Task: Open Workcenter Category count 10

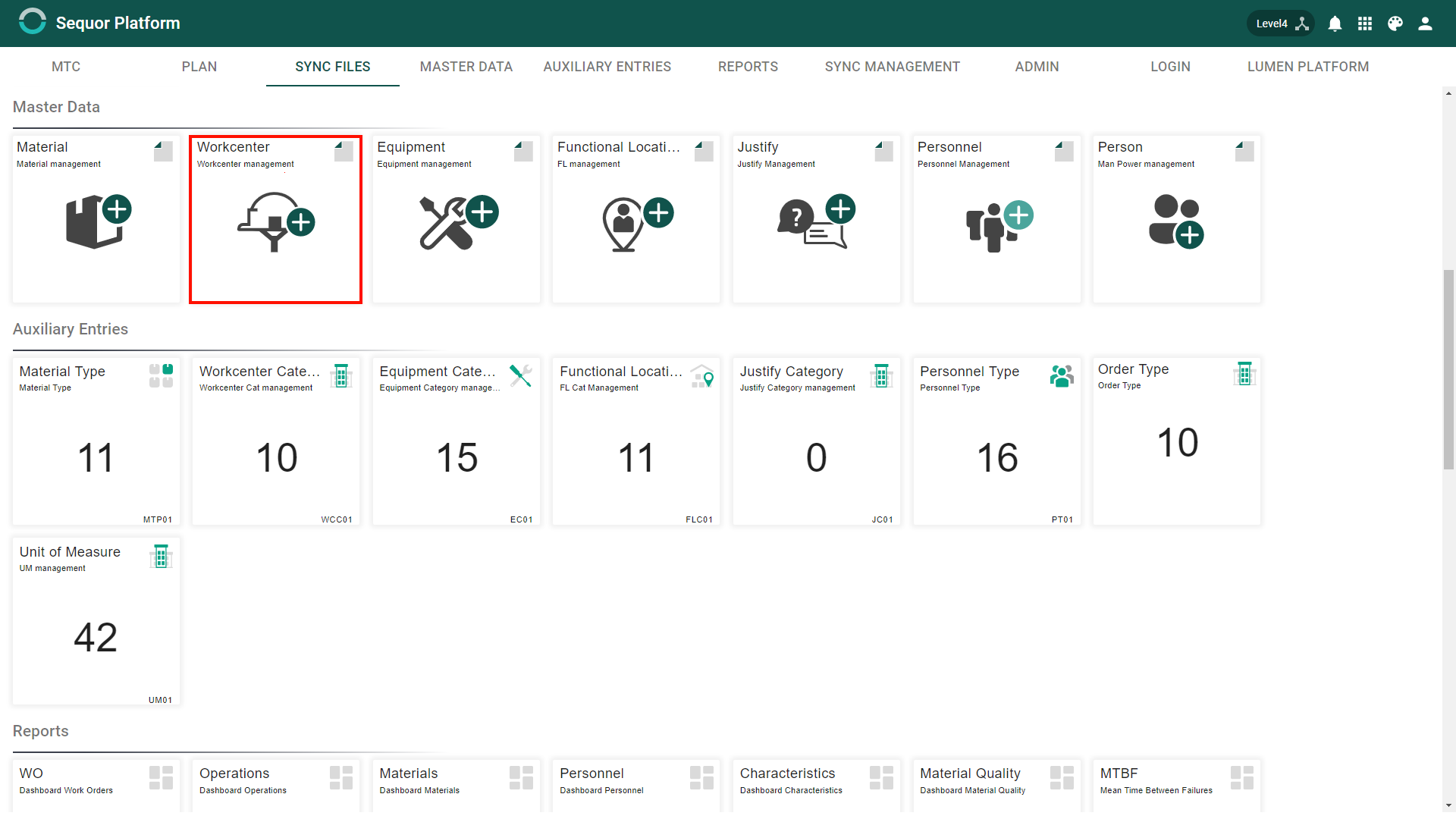Action: pos(277,458)
